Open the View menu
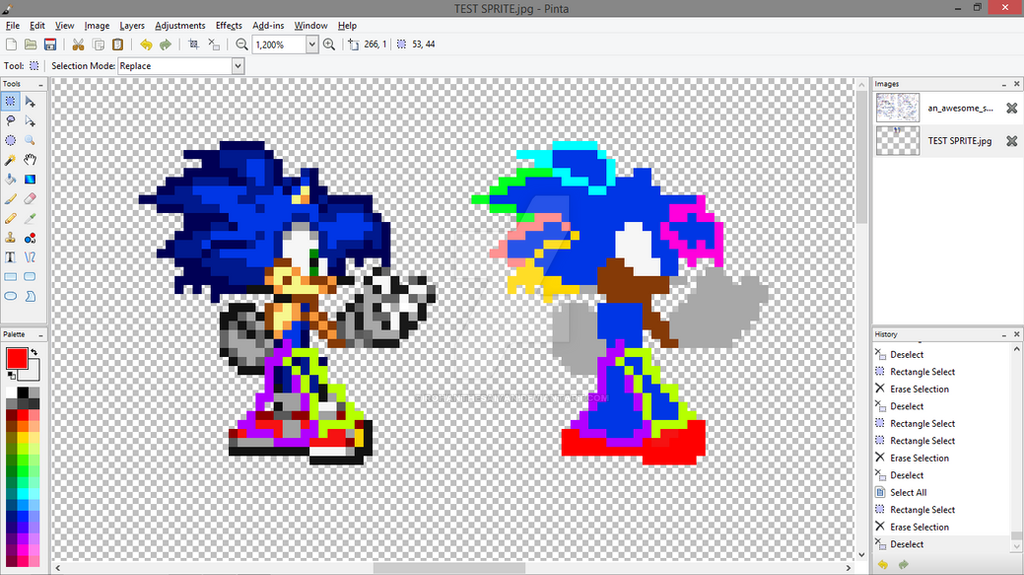This screenshot has width=1024, height=575. click(64, 25)
